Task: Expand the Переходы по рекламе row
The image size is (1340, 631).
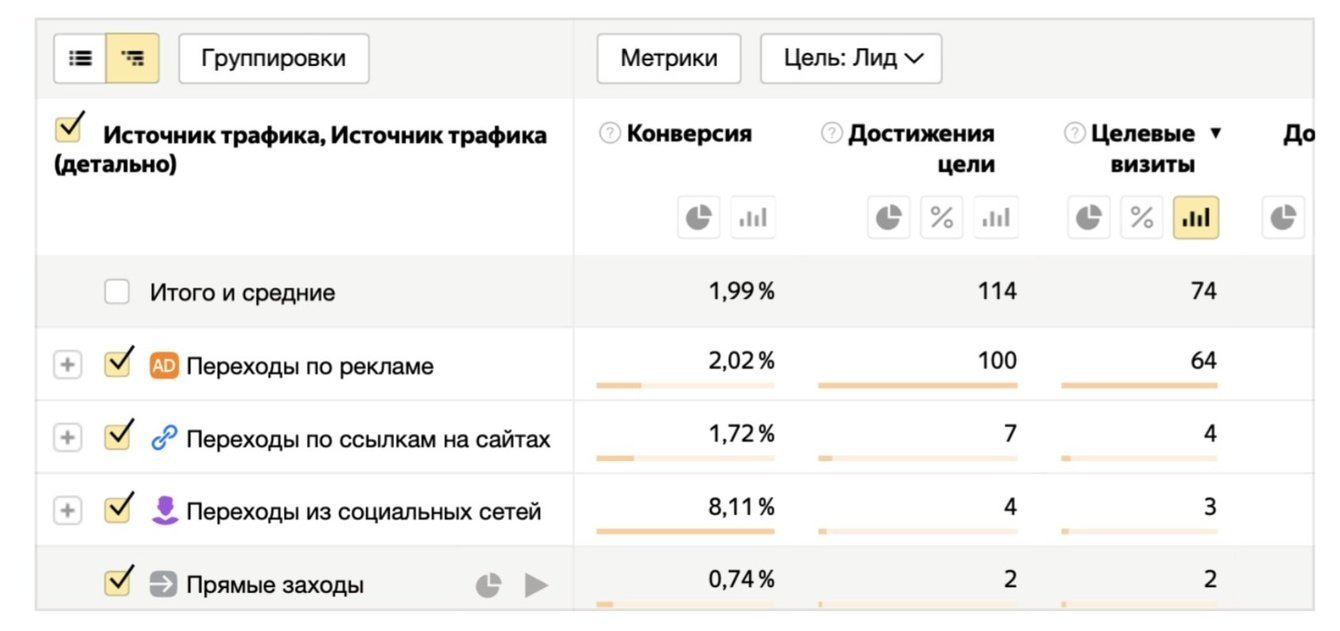Action: pyautogui.click(x=67, y=365)
